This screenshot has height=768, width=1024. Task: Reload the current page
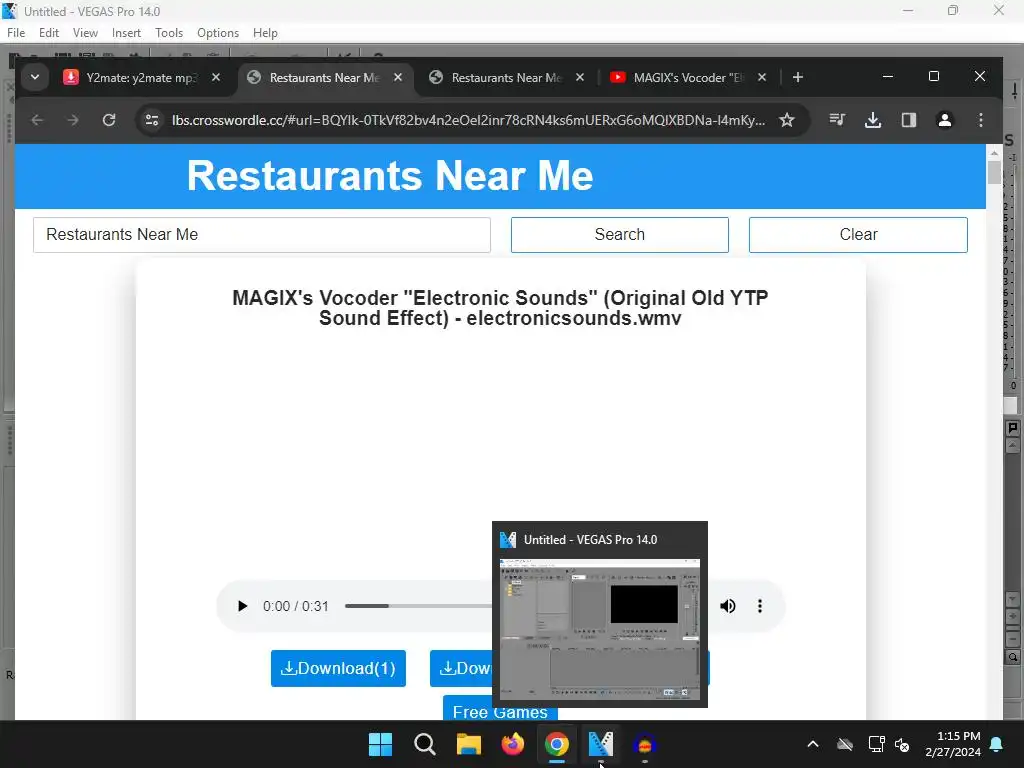(109, 120)
